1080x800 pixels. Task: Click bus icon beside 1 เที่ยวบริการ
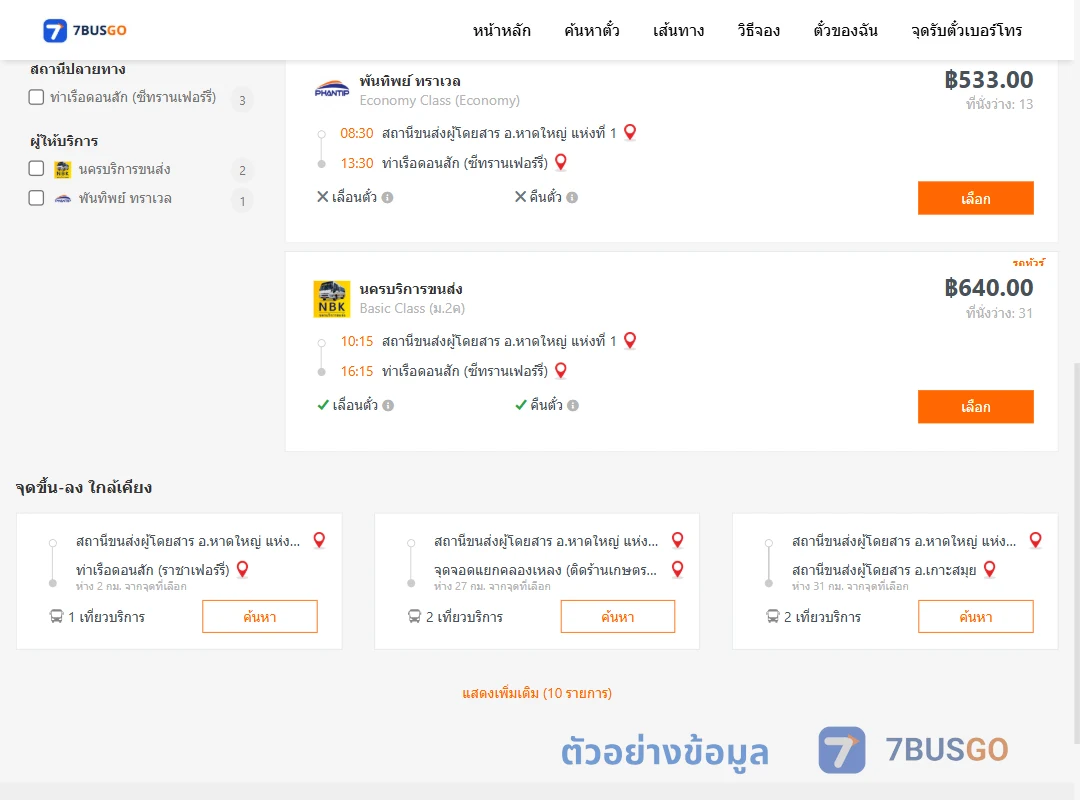(x=56, y=616)
